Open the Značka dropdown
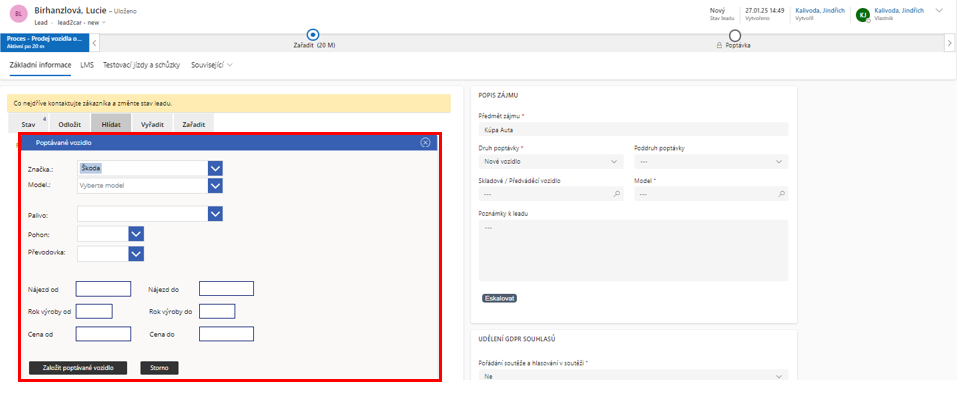957x400 pixels. [215, 168]
